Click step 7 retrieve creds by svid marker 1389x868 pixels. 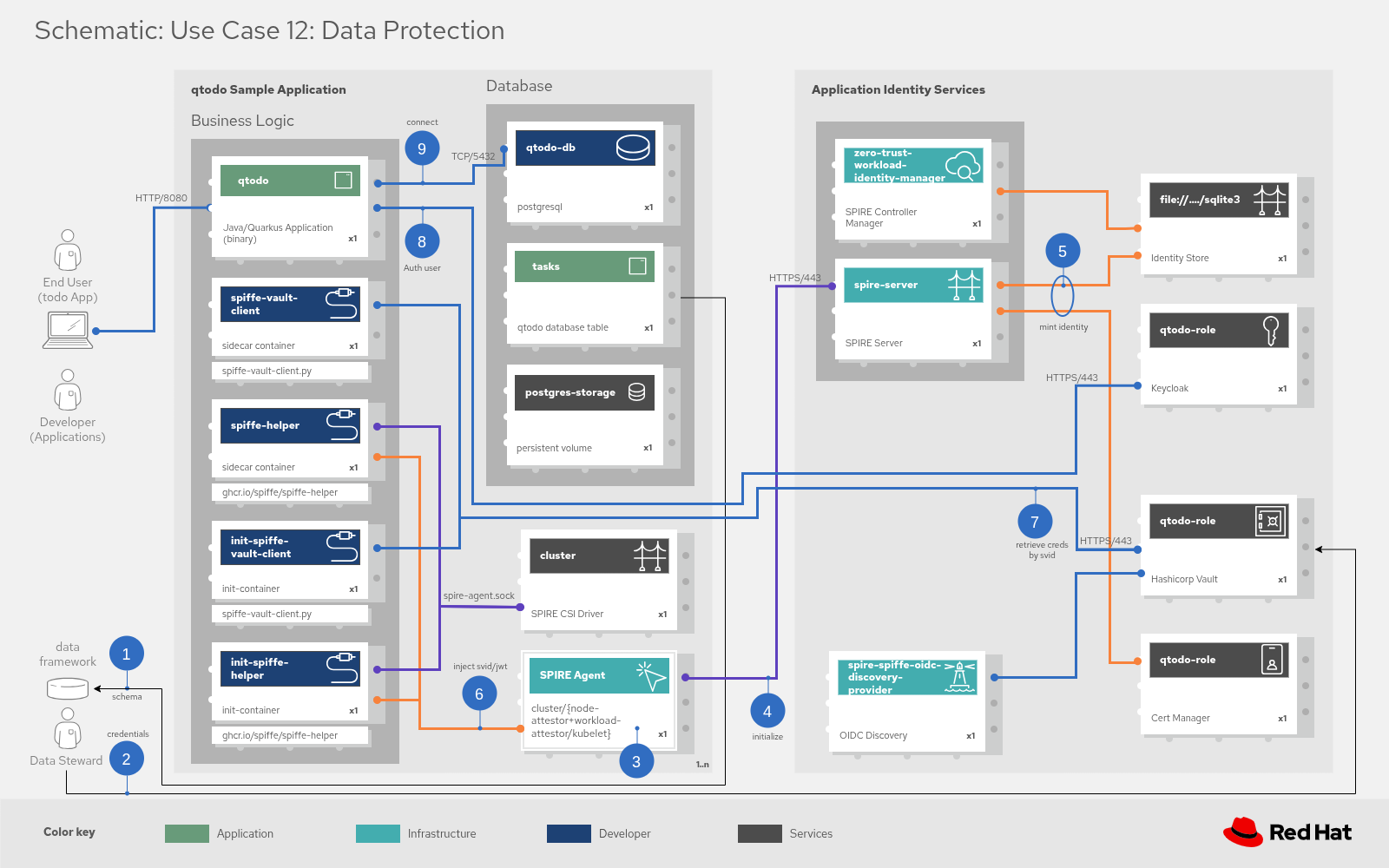(1034, 522)
